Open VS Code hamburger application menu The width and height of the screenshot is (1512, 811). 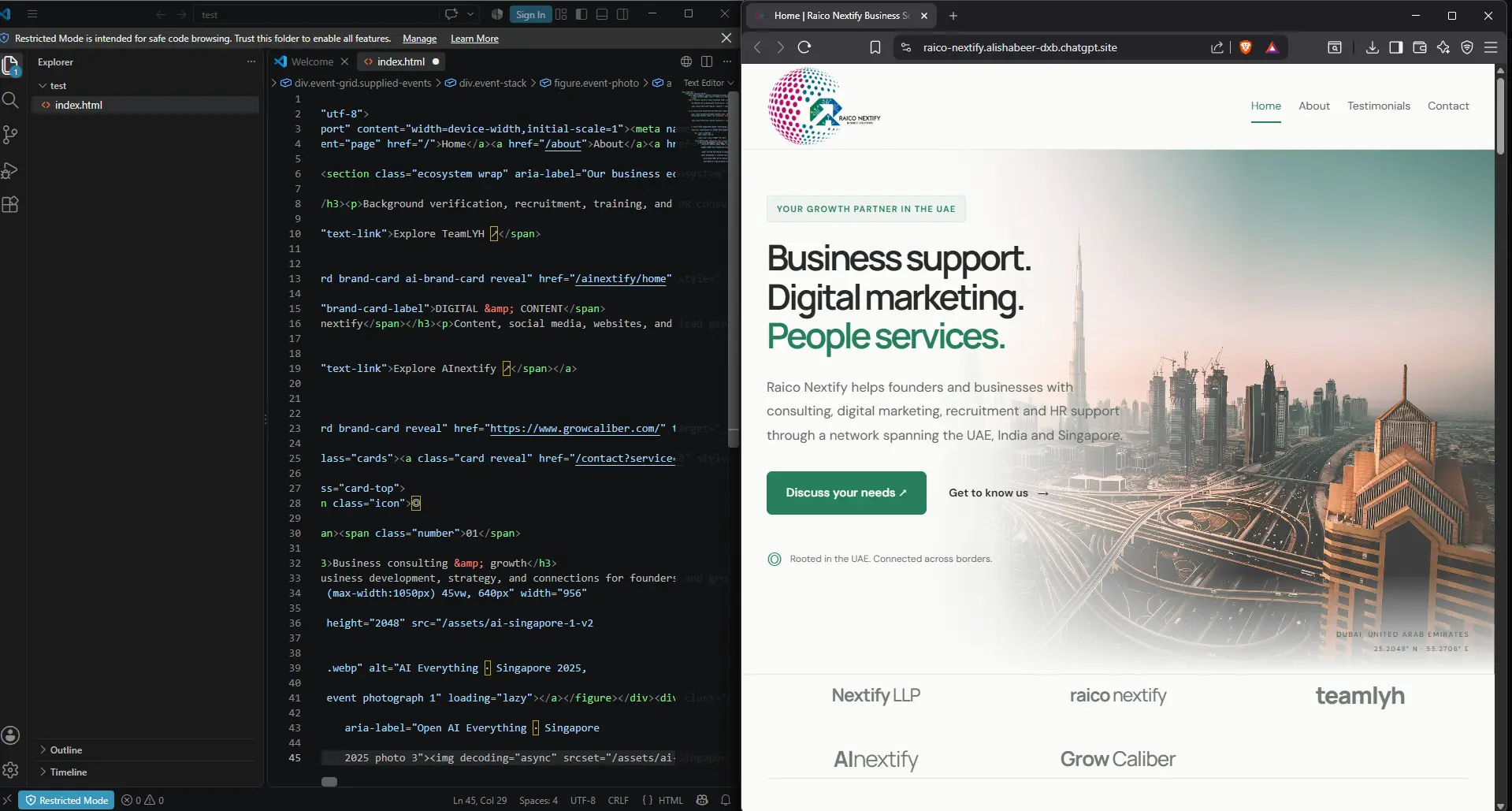pyautogui.click(x=32, y=14)
